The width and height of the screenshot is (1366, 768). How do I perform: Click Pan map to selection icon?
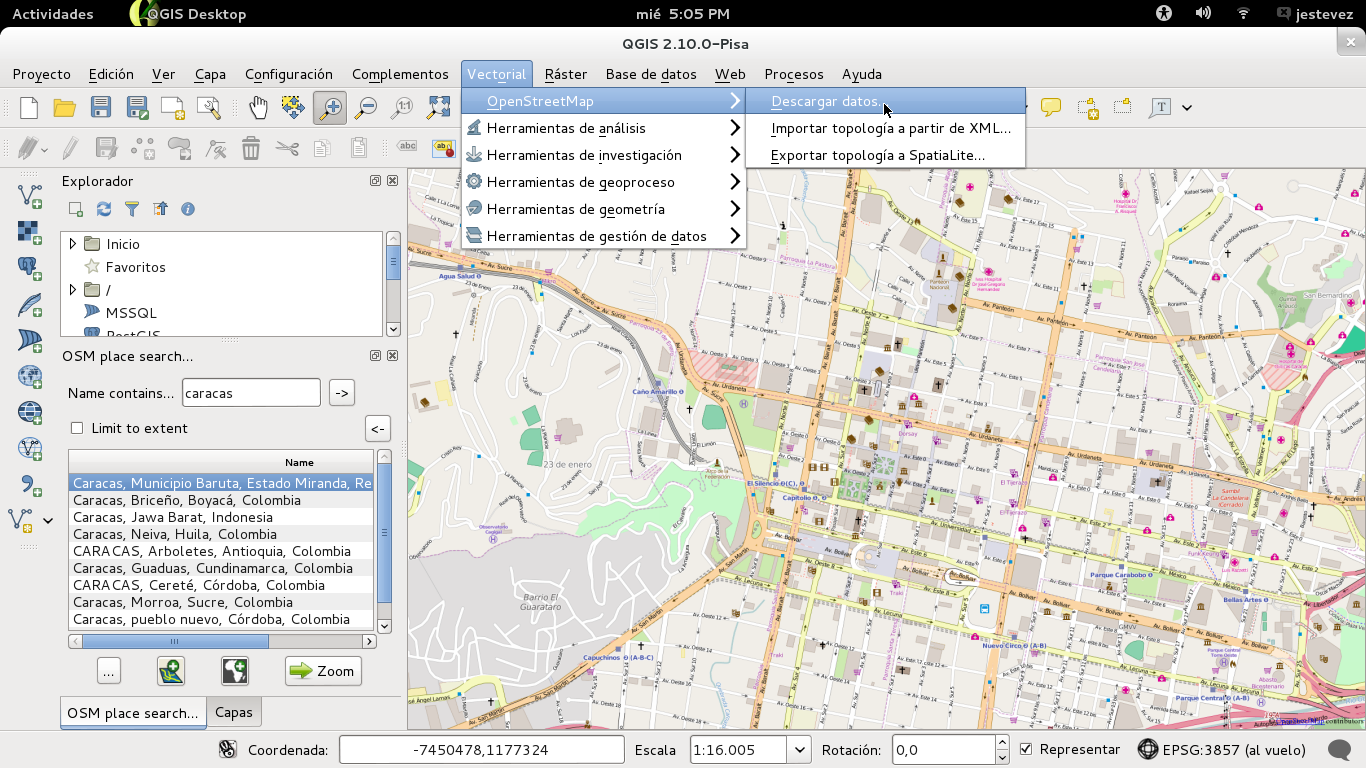(x=293, y=107)
